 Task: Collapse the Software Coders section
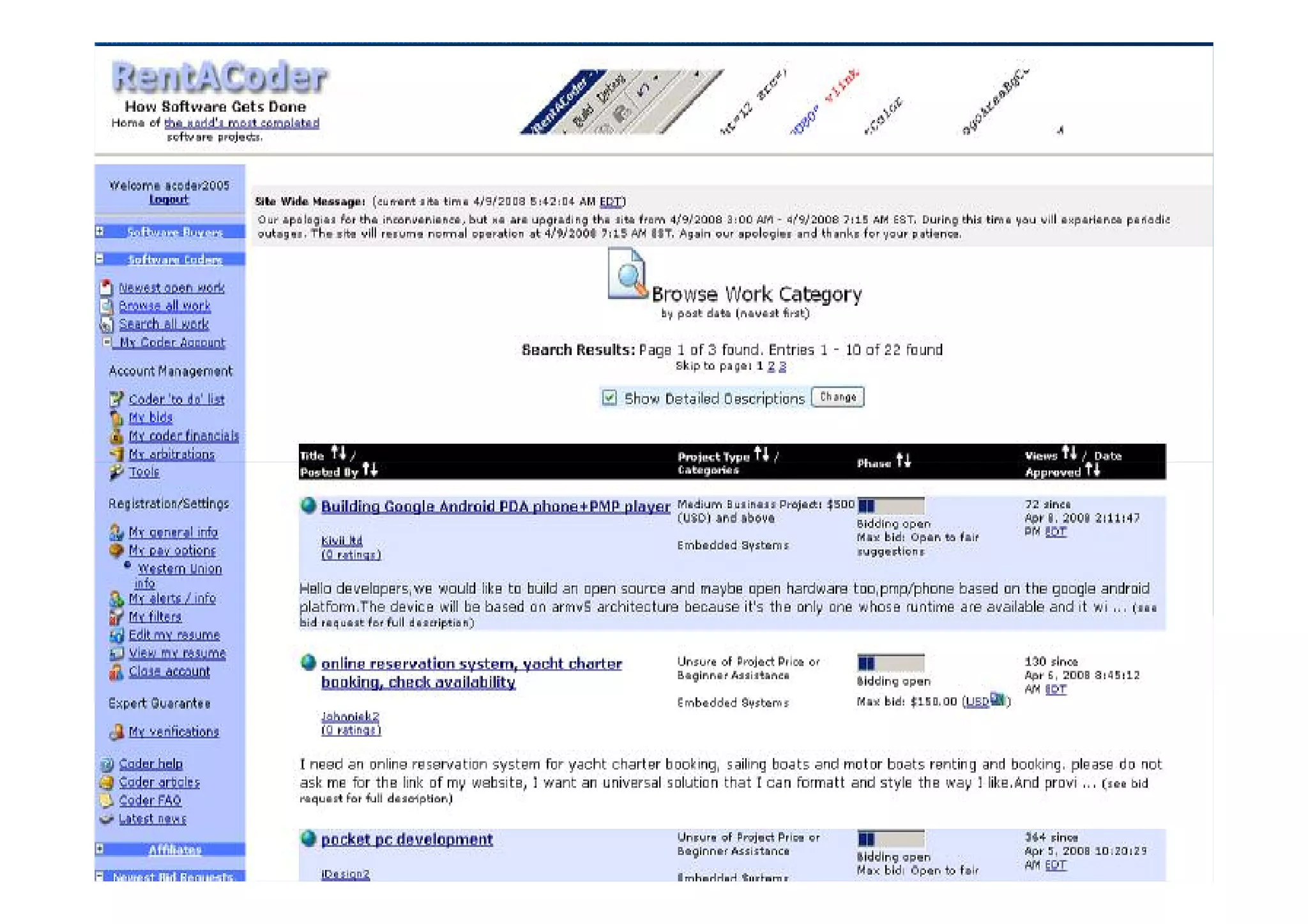100,259
